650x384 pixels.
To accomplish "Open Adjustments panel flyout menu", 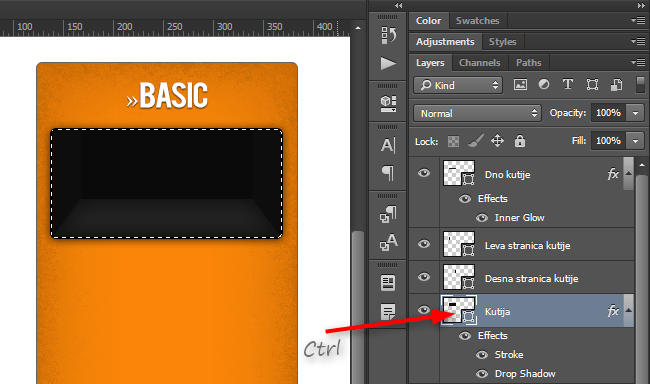I will (x=638, y=41).
